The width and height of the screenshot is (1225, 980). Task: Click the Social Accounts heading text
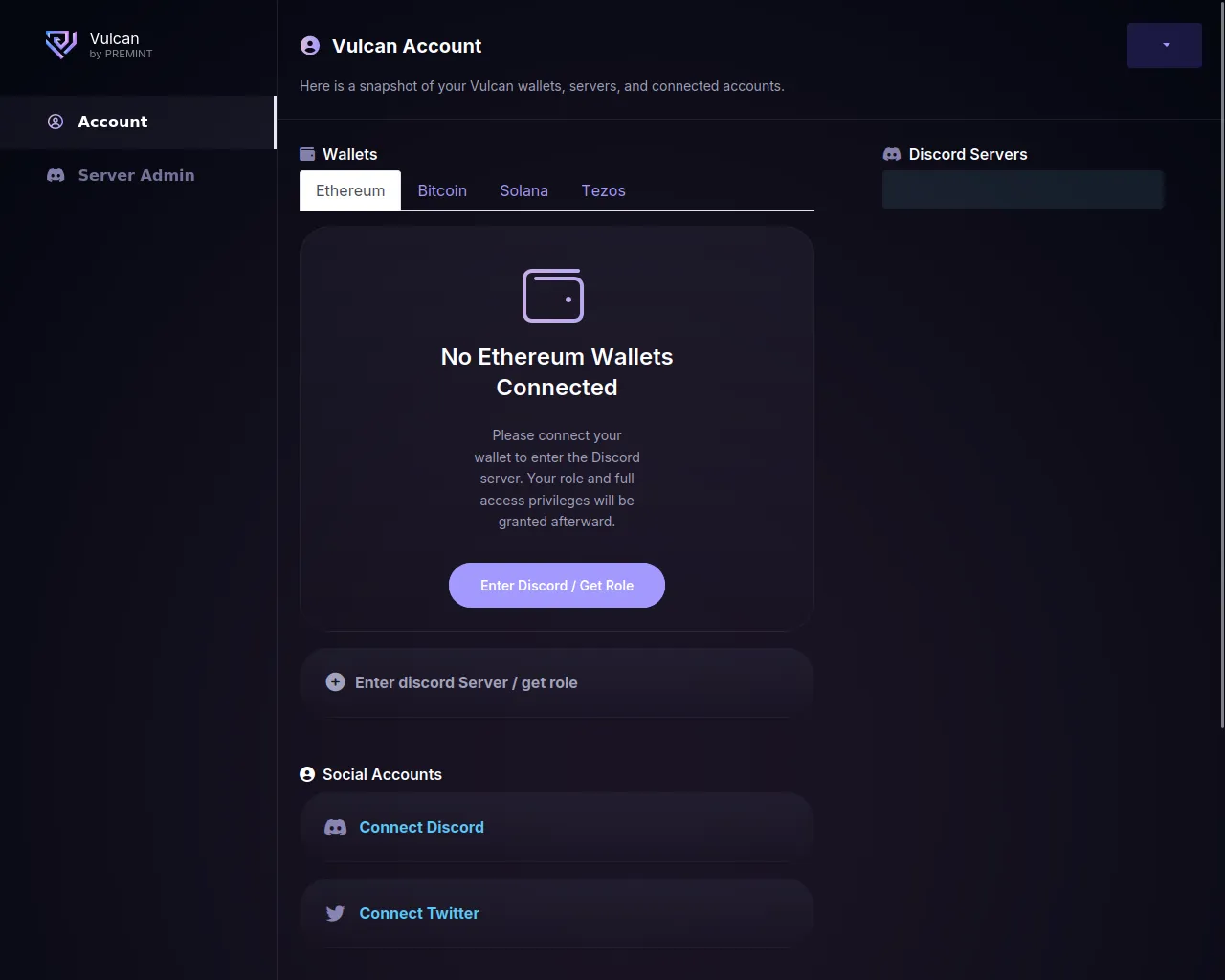pyautogui.click(x=382, y=774)
